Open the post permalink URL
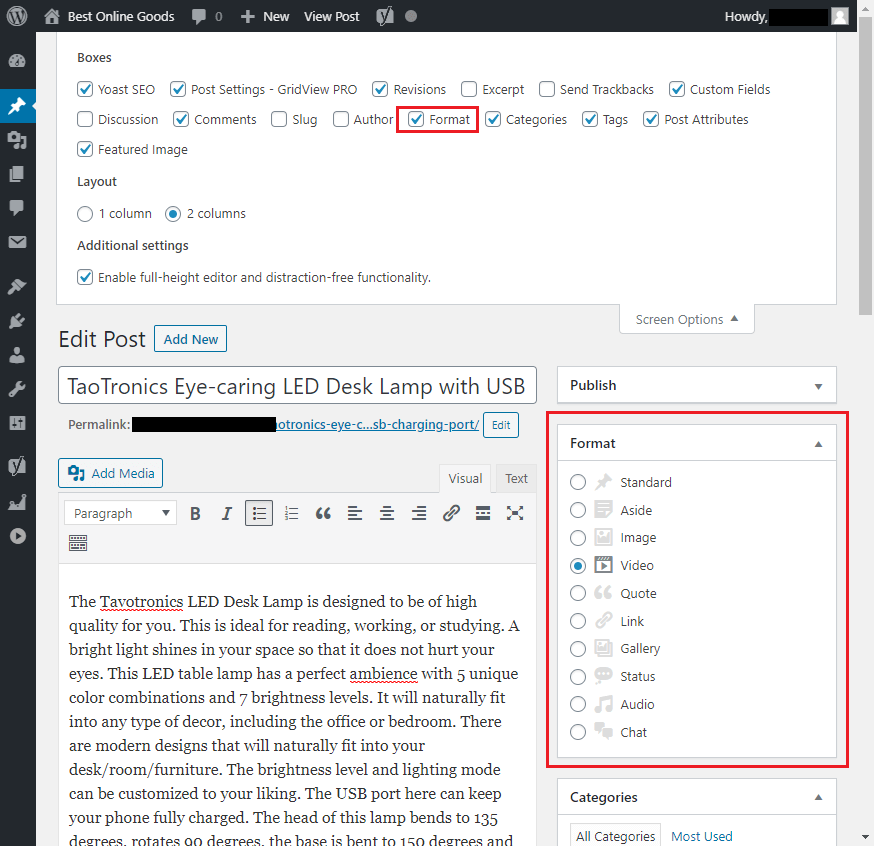 point(377,425)
